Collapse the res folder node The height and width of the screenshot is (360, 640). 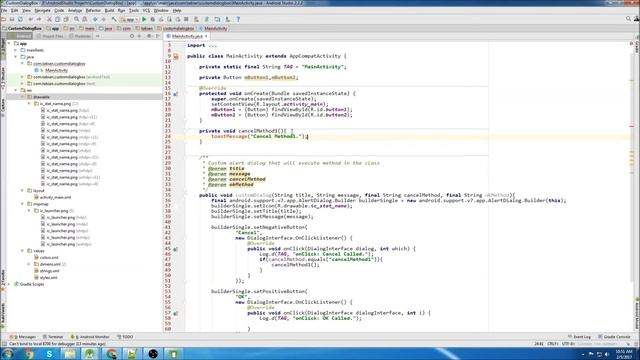point(16,90)
